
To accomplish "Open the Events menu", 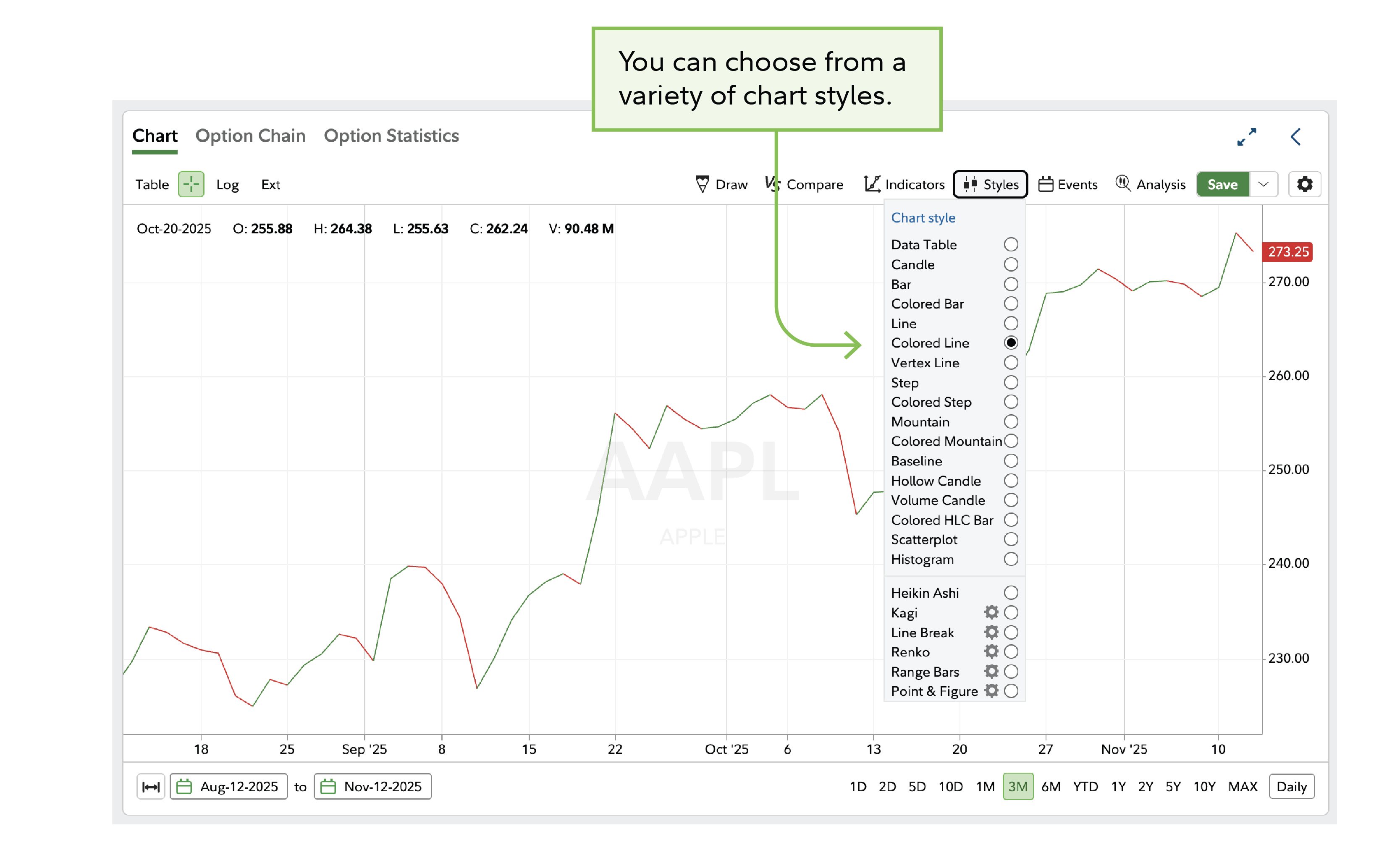I will pos(1067,184).
